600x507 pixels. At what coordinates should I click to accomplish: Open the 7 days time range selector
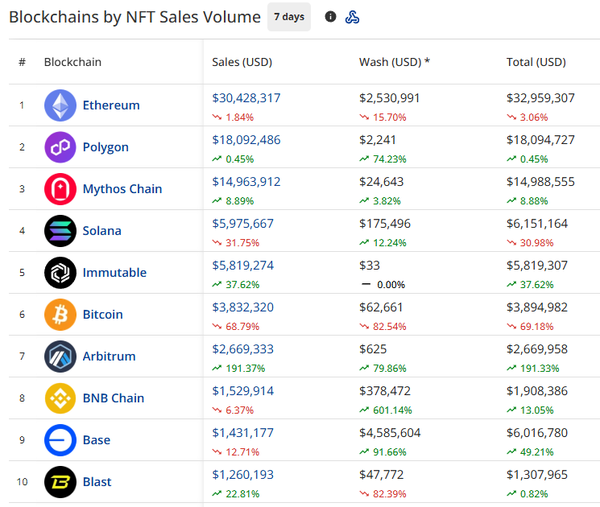coord(289,17)
